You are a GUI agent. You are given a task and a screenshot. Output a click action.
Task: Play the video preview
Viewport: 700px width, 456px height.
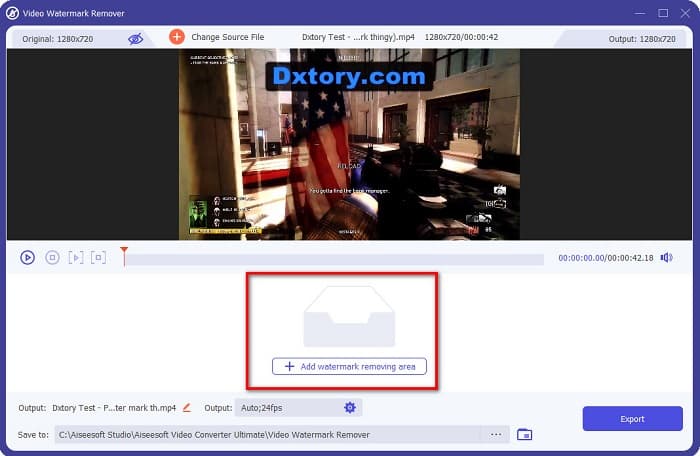pos(27,257)
